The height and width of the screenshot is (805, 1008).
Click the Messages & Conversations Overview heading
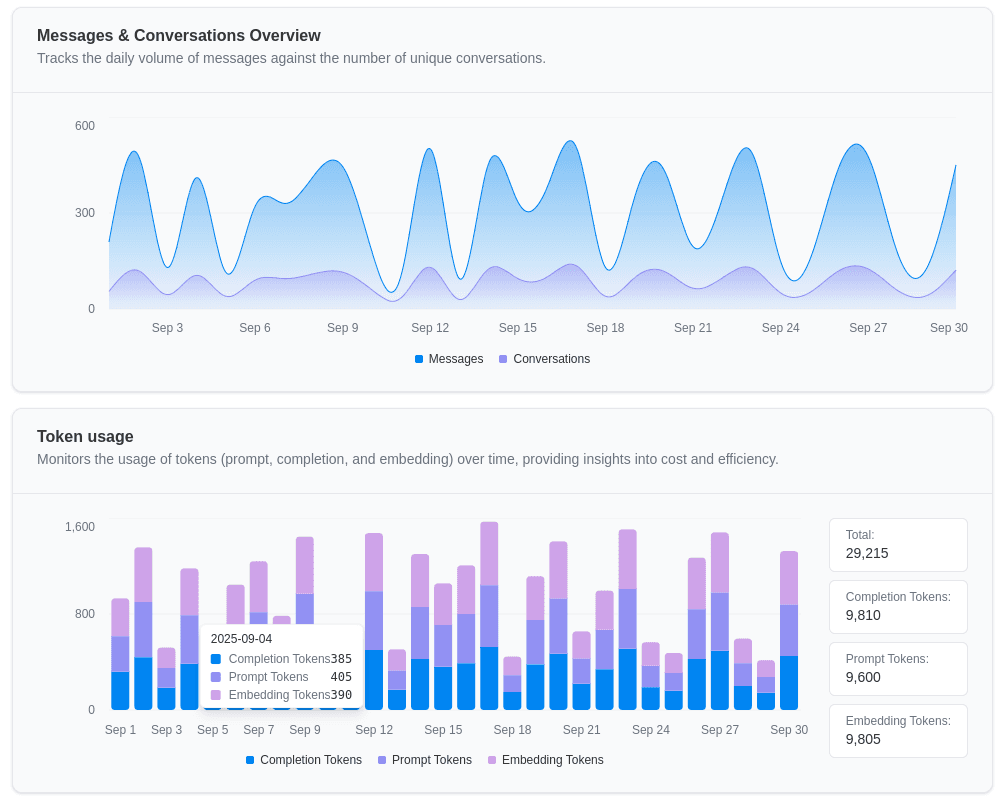179,36
